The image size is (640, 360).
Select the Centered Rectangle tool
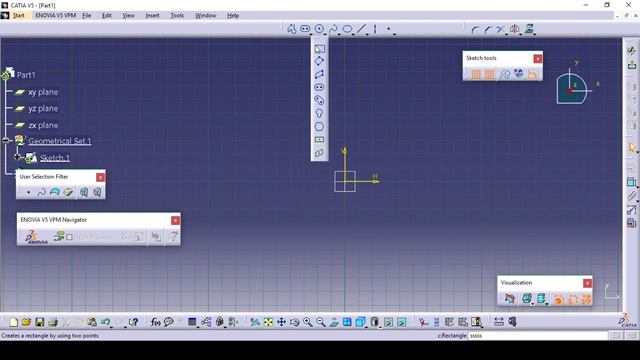tap(320, 140)
